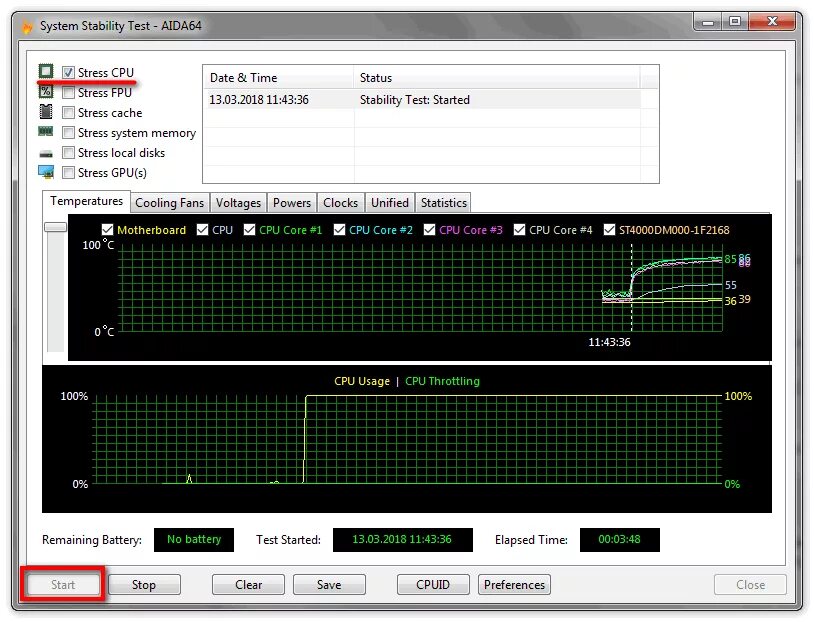Viewport: 814px width, 622px height.
Task: Click the GPU icon beside Stress GPU(s)
Action: (45, 172)
